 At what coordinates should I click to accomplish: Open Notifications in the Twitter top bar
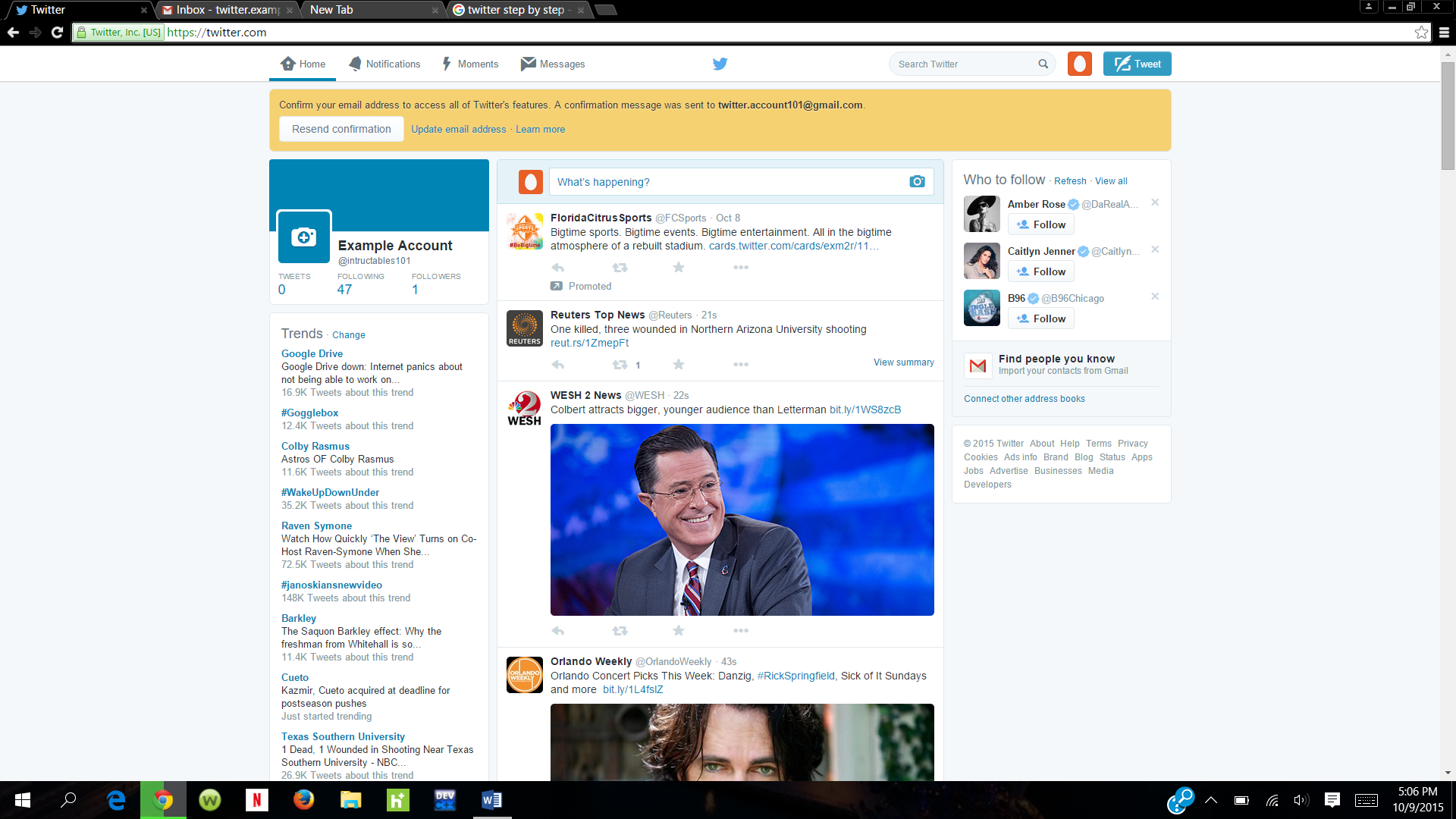pyautogui.click(x=384, y=64)
